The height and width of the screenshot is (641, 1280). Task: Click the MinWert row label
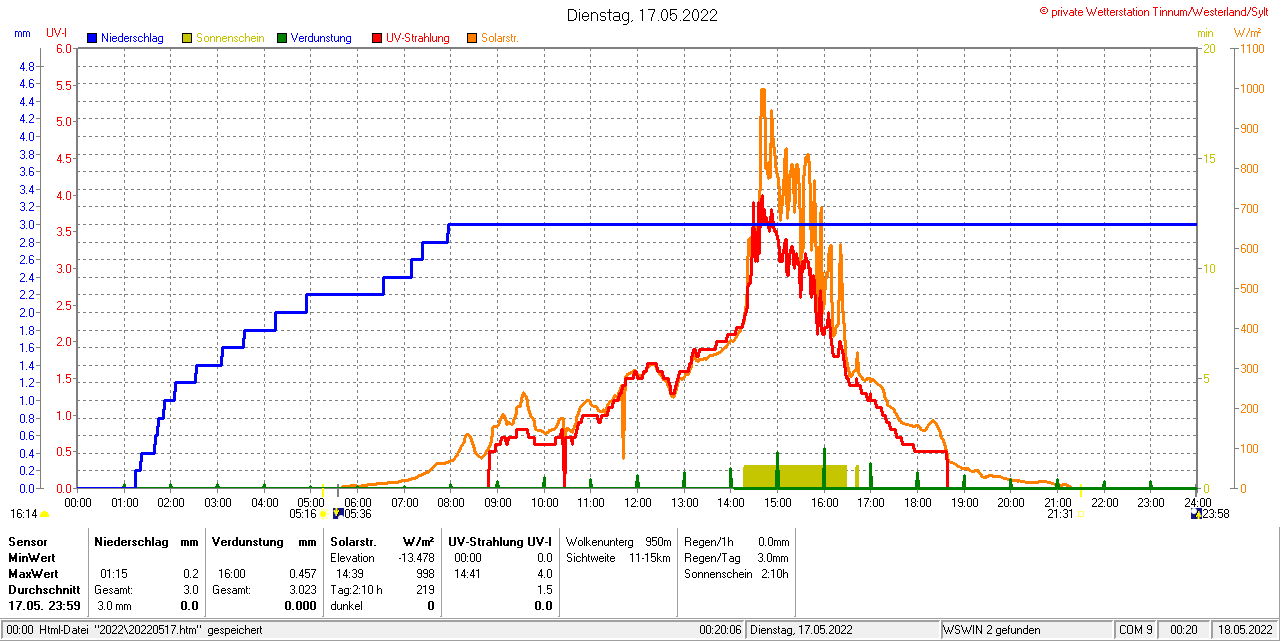(x=32, y=557)
